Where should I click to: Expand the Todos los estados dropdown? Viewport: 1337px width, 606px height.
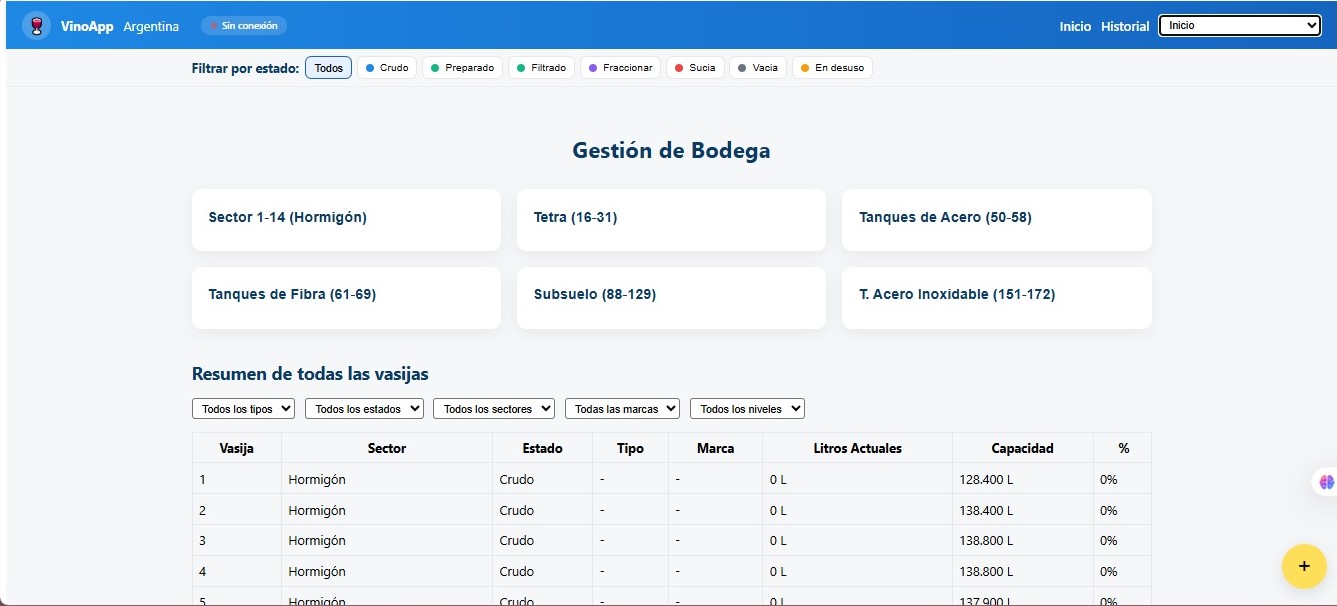364,409
